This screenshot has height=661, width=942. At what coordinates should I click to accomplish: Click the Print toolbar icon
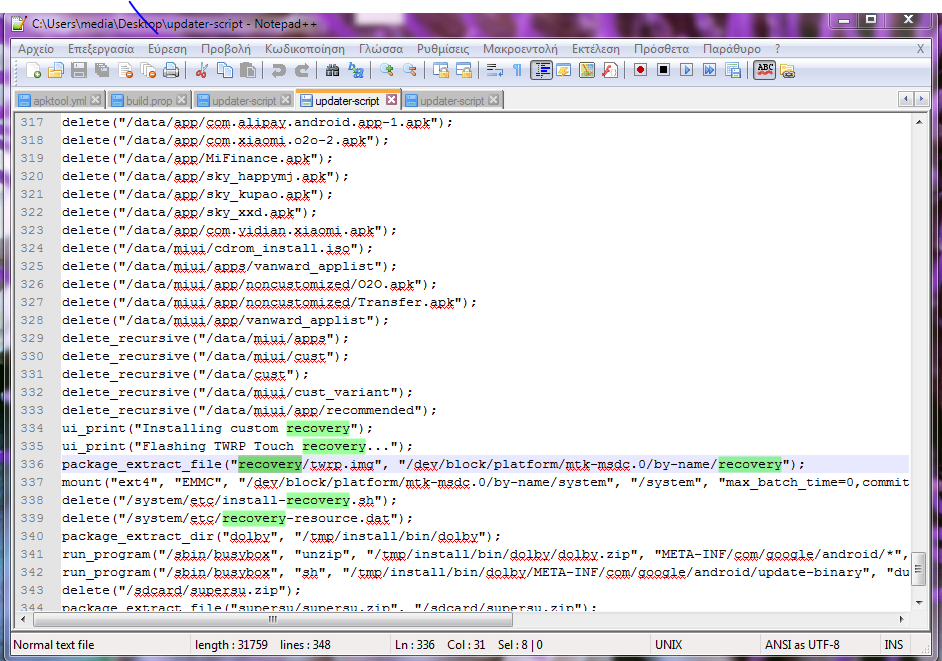point(171,70)
